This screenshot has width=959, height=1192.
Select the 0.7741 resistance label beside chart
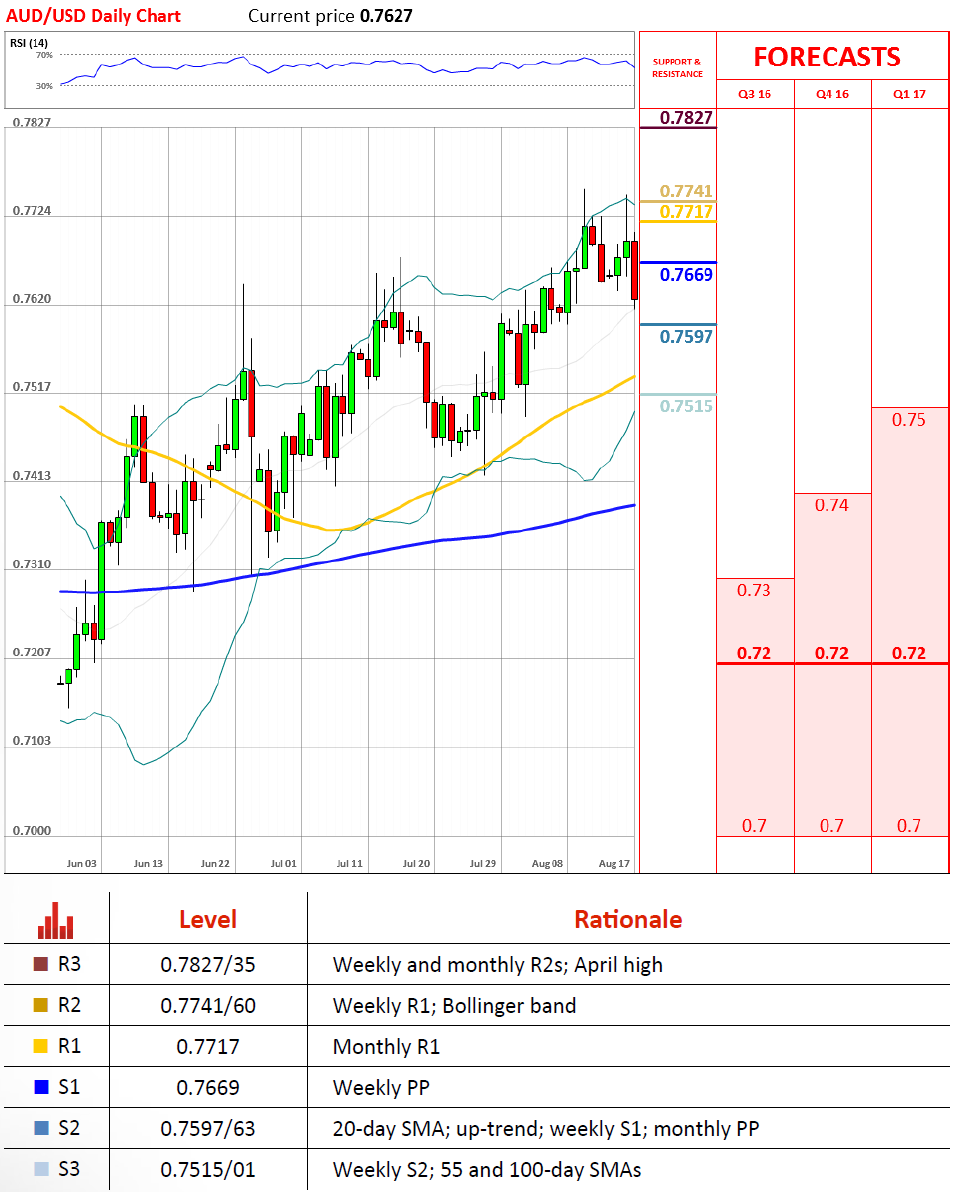(x=686, y=191)
